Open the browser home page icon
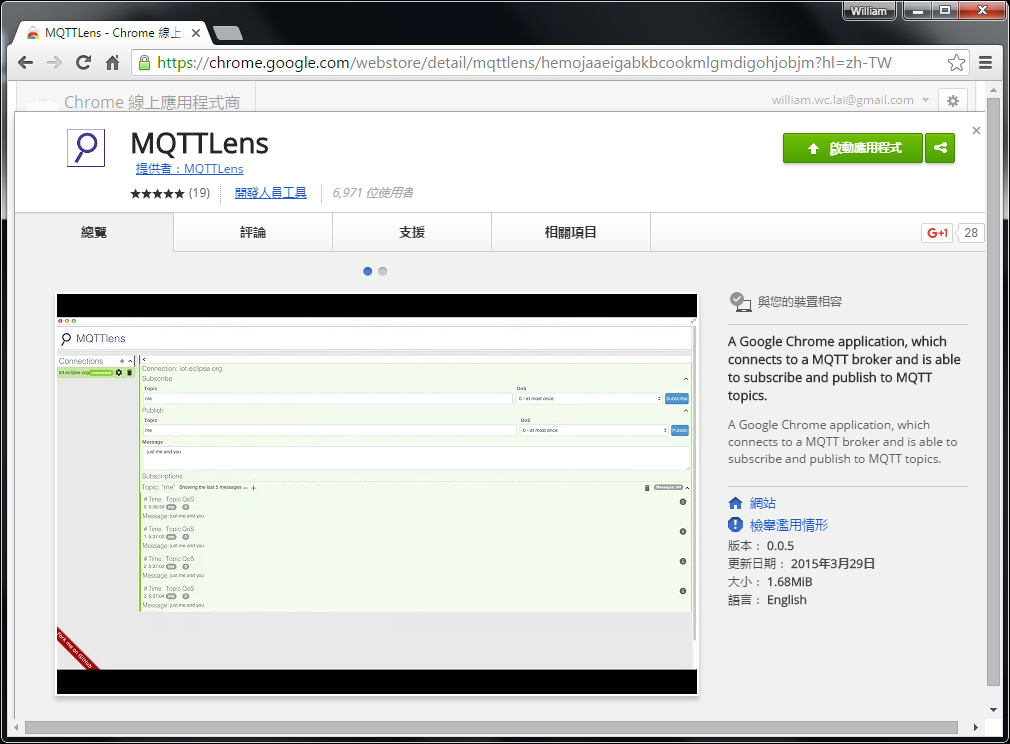The height and width of the screenshot is (744, 1010). pos(112,62)
